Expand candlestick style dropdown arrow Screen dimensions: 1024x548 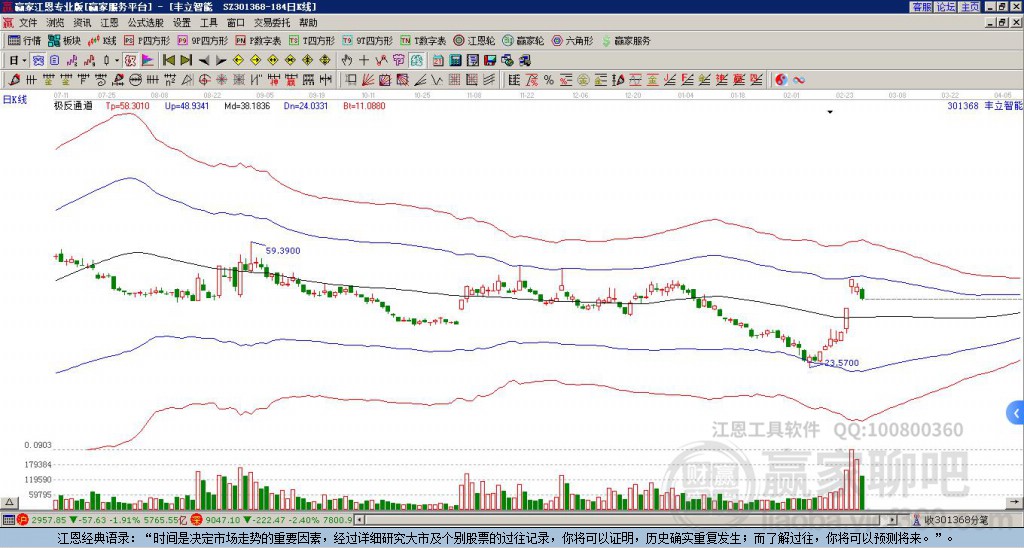(x=118, y=61)
